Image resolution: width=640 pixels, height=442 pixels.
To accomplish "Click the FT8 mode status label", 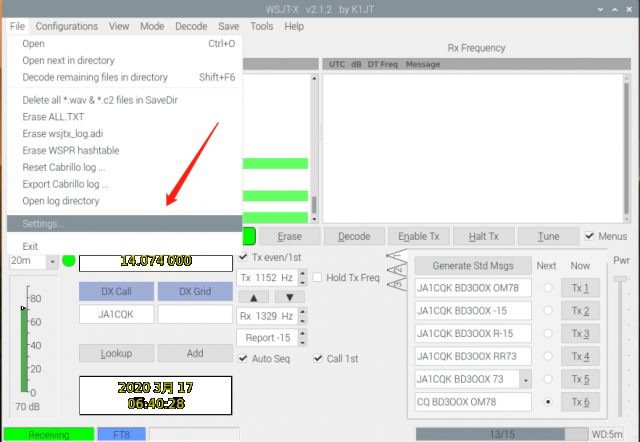I will click(x=121, y=434).
